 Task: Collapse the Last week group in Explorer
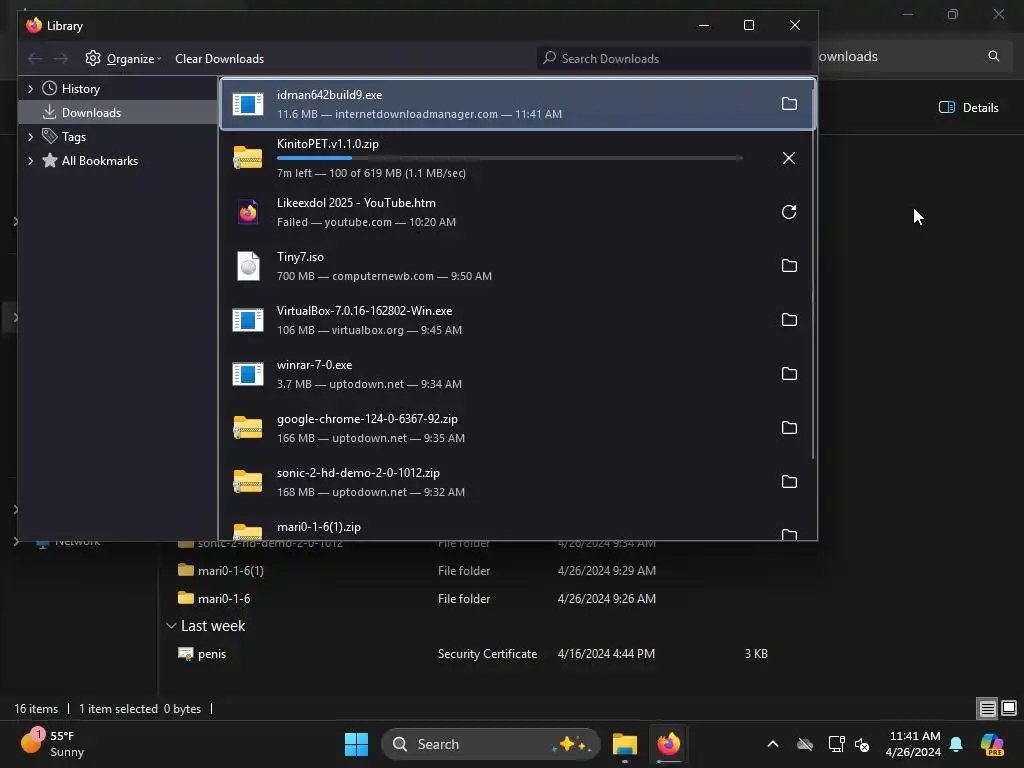[x=171, y=626]
